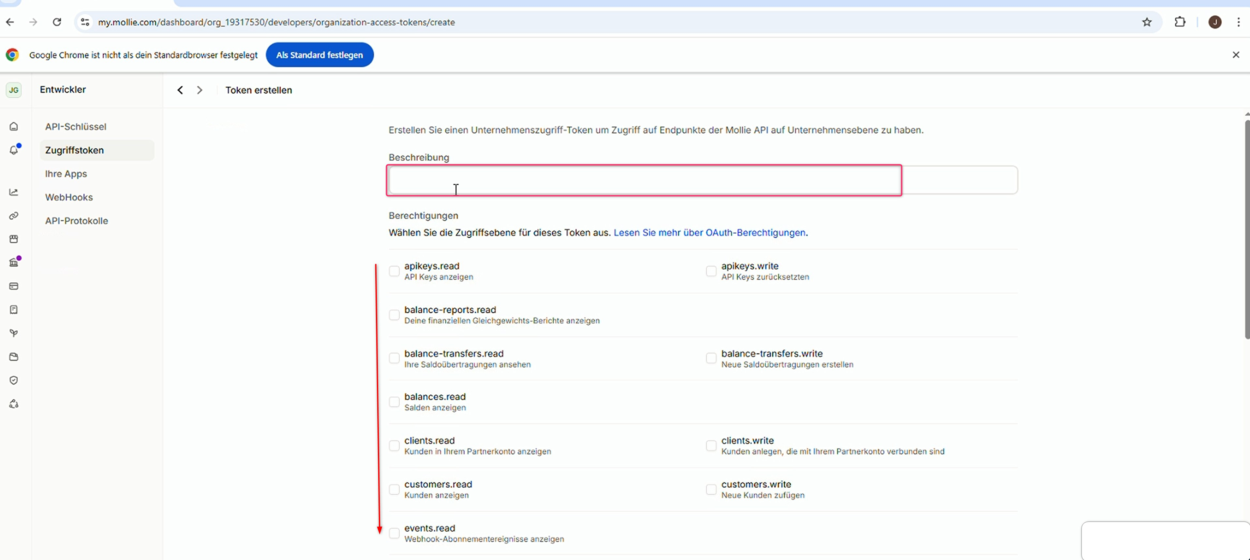Open Chrome three-dot menu
The image size is (1250, 560).
(x=1238, y=22)
